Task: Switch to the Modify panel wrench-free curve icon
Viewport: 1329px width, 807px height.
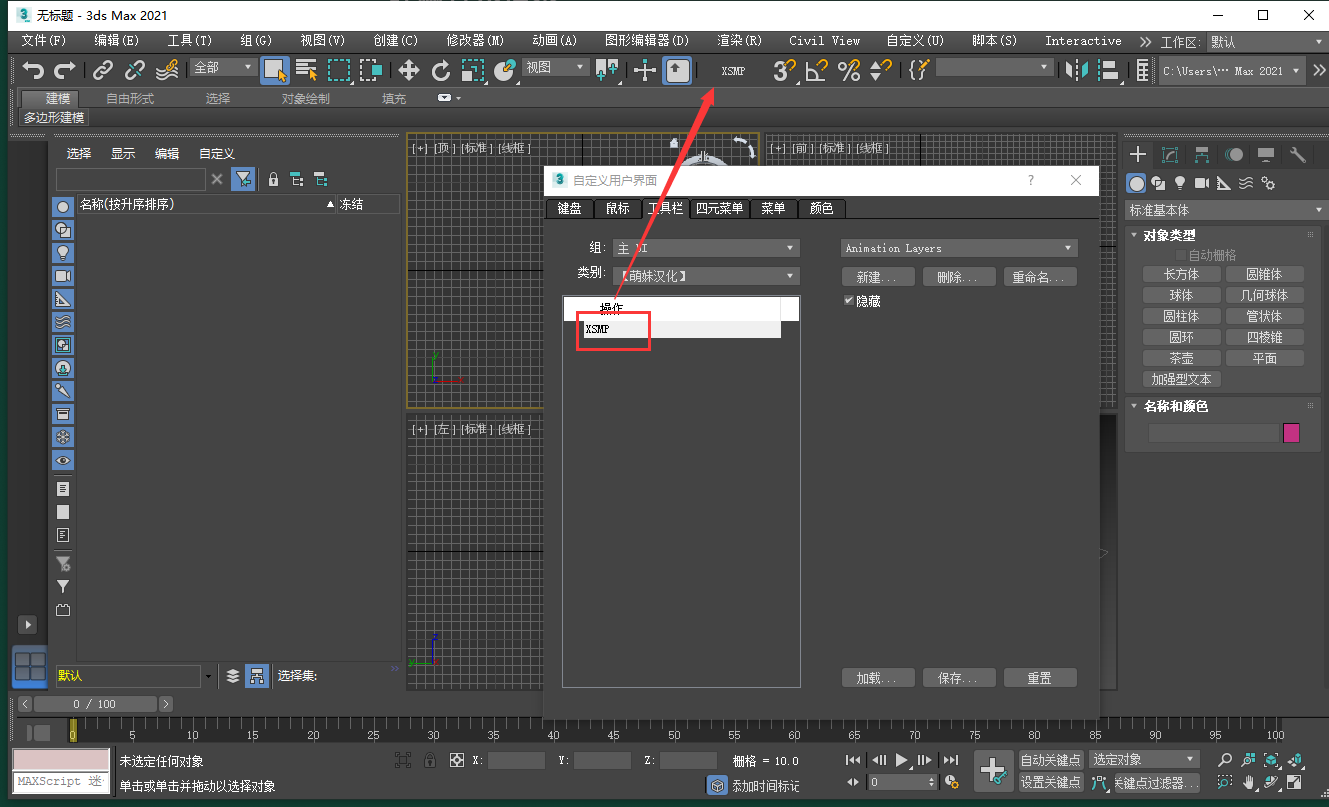Action: point(1170,154)
